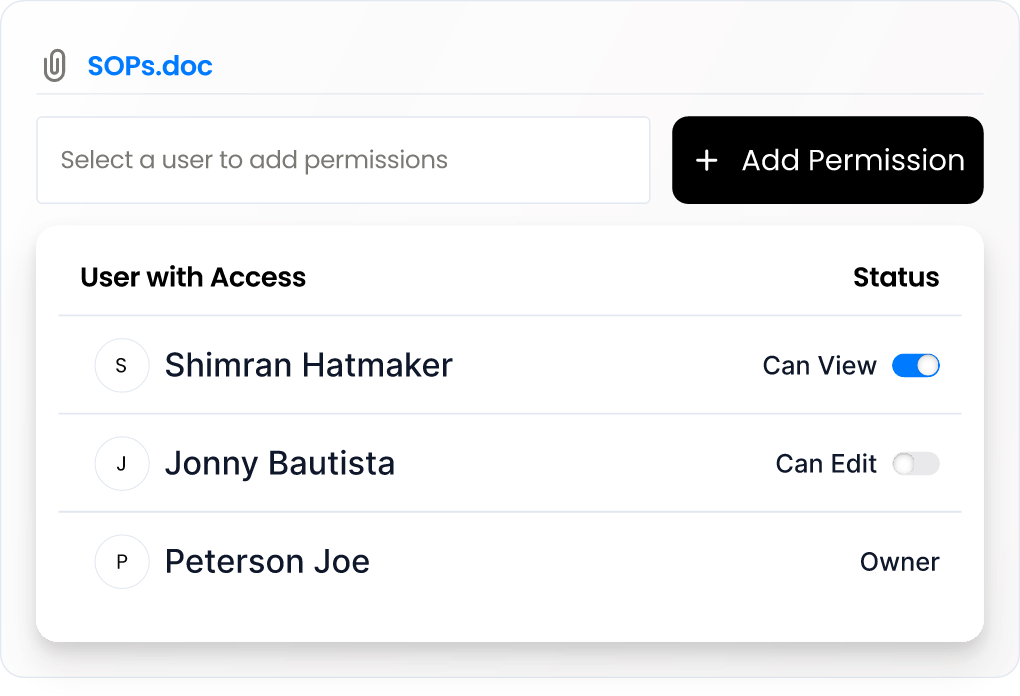The image size is (1020, 696).
Task: Click the Owner status label
Action: (900, 562)
